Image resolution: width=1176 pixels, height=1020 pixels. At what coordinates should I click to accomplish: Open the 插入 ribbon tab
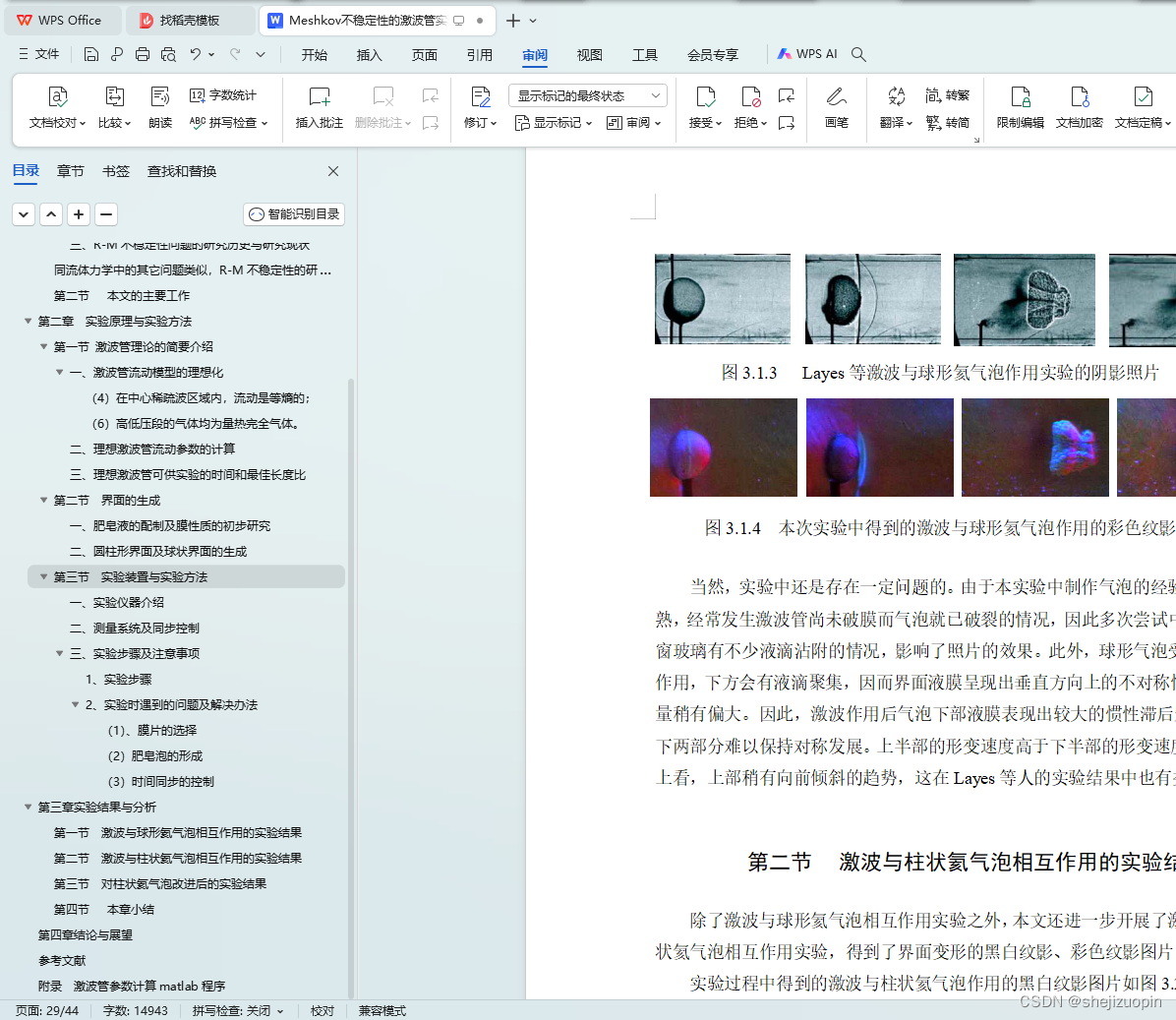(x=369, y=55)
